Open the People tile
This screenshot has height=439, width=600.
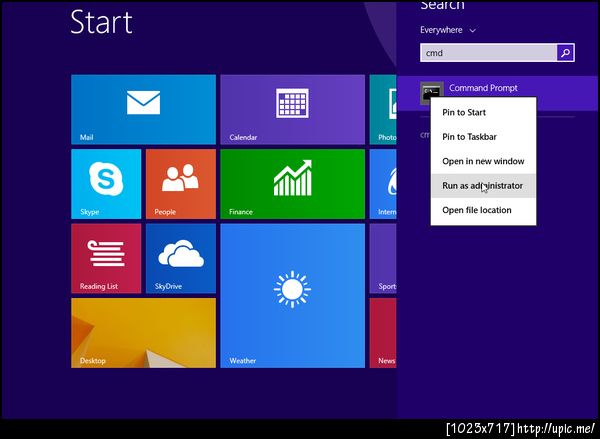tap(181, 184)
